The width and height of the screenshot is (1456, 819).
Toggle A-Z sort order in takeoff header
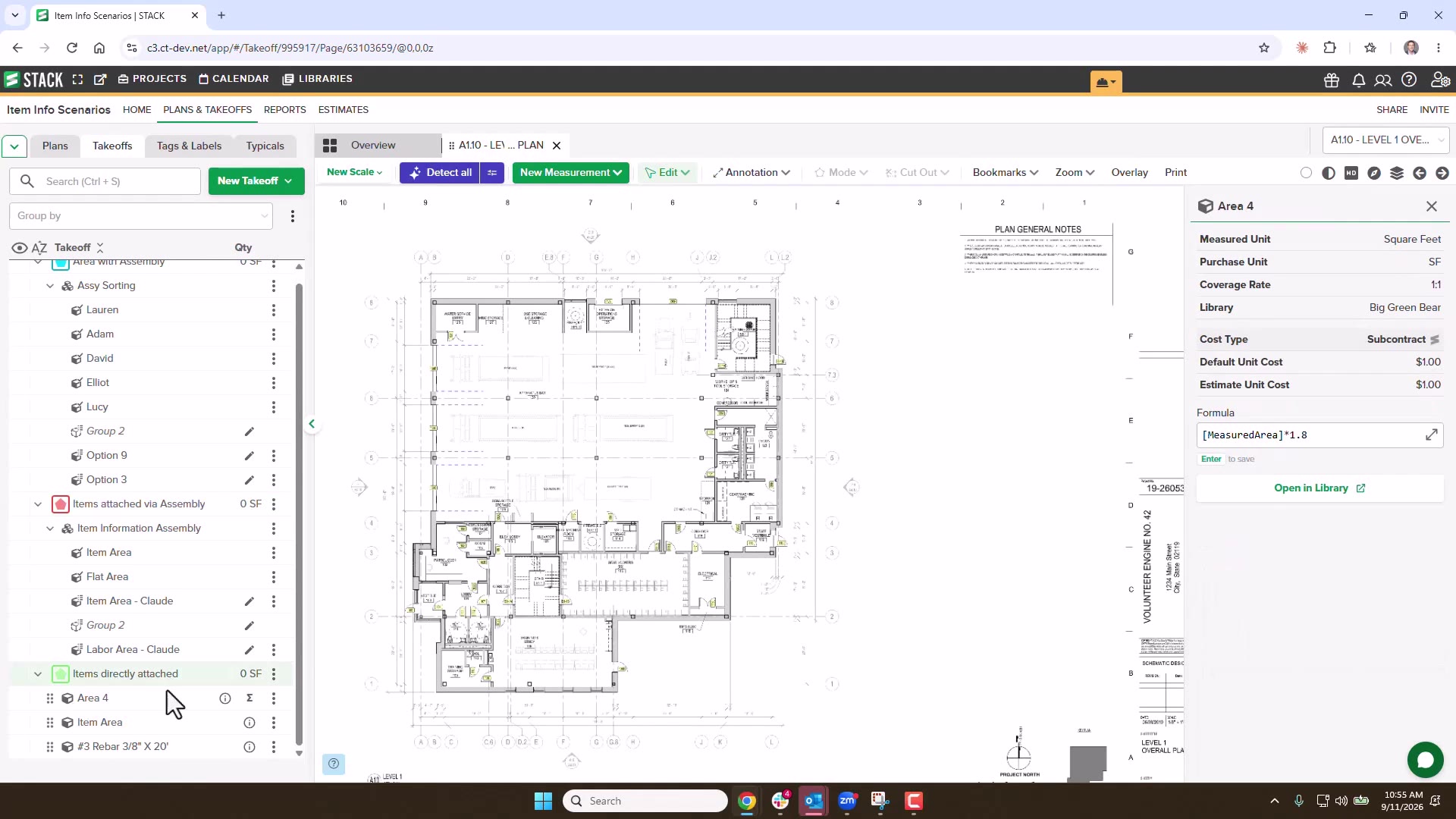tap(39, 248)
